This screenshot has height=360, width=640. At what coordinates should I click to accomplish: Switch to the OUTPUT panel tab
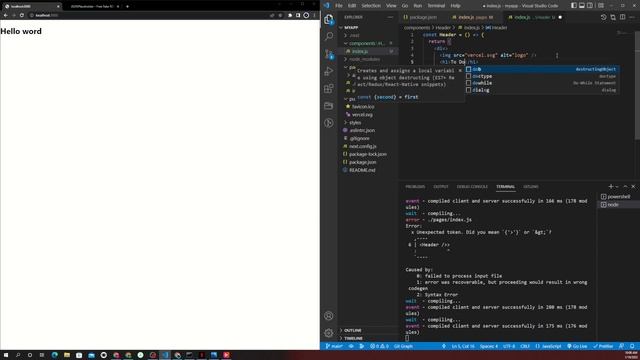click(x=440, y=187)
